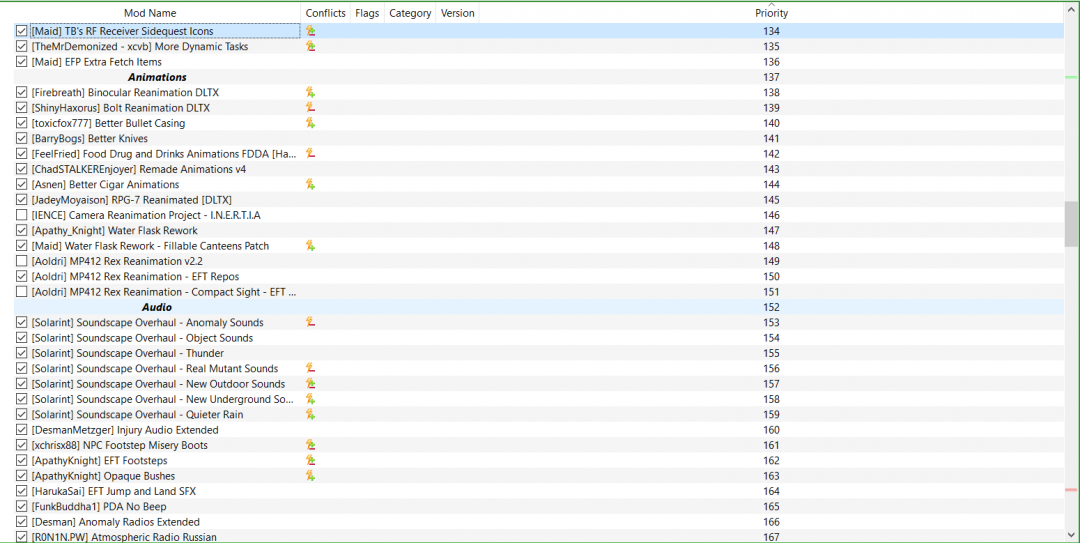Click conflict icon for Bolt Reanimation DLTX

click(x=311, y=107)
